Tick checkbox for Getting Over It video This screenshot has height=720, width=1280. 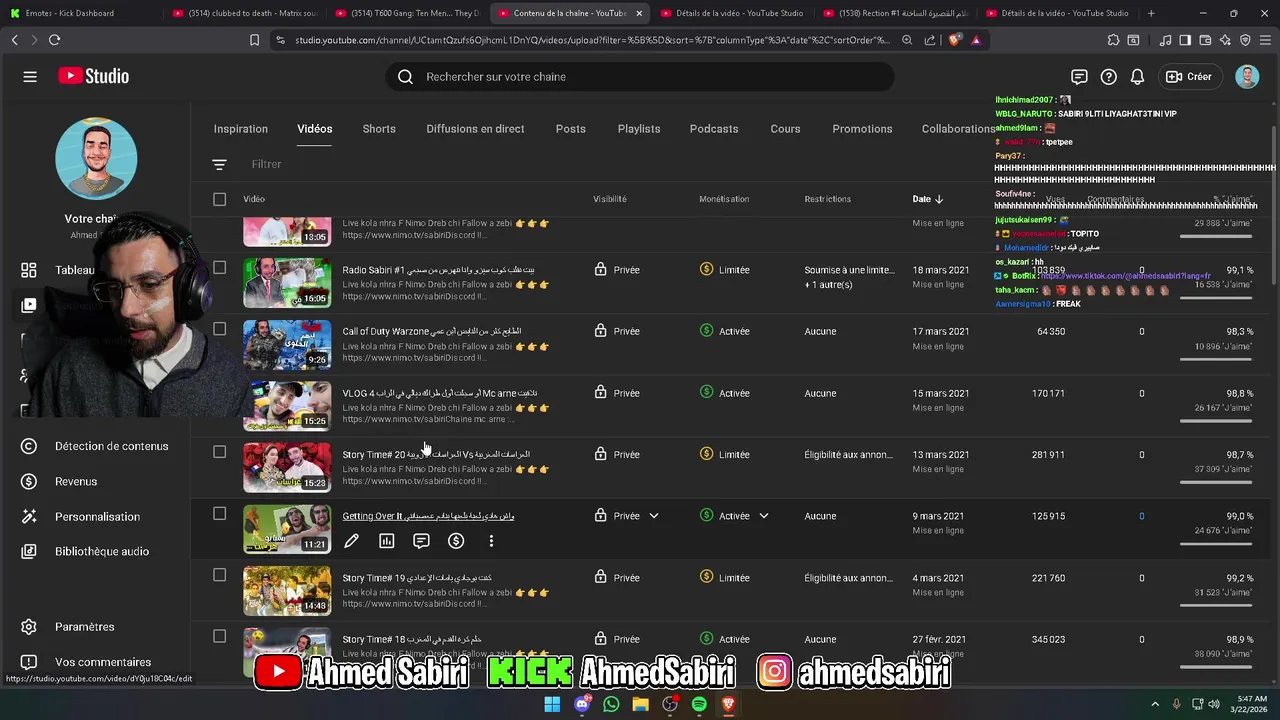(x=220, y=513)
